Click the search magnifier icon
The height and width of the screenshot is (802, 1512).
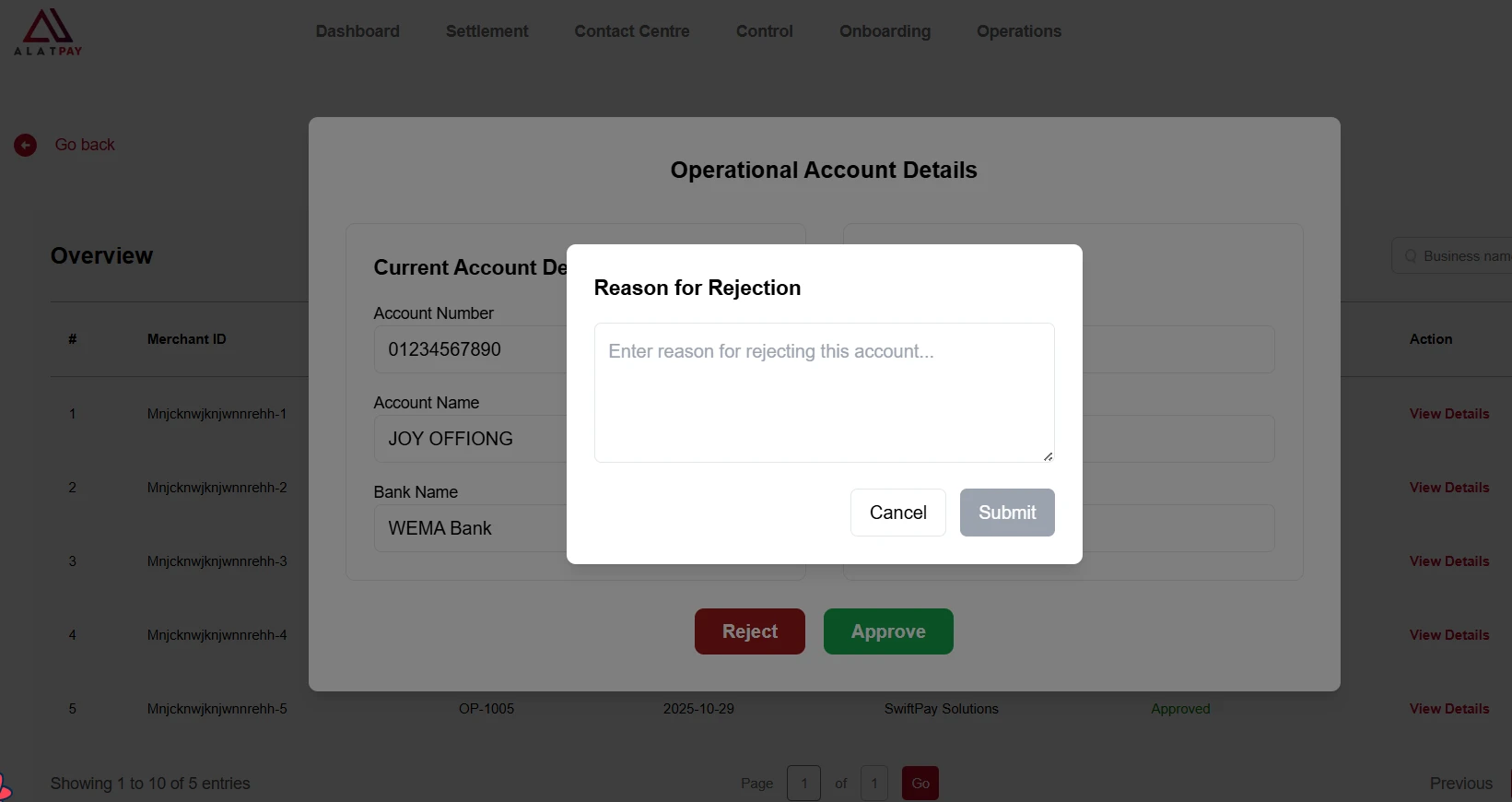pos(1410,256)
